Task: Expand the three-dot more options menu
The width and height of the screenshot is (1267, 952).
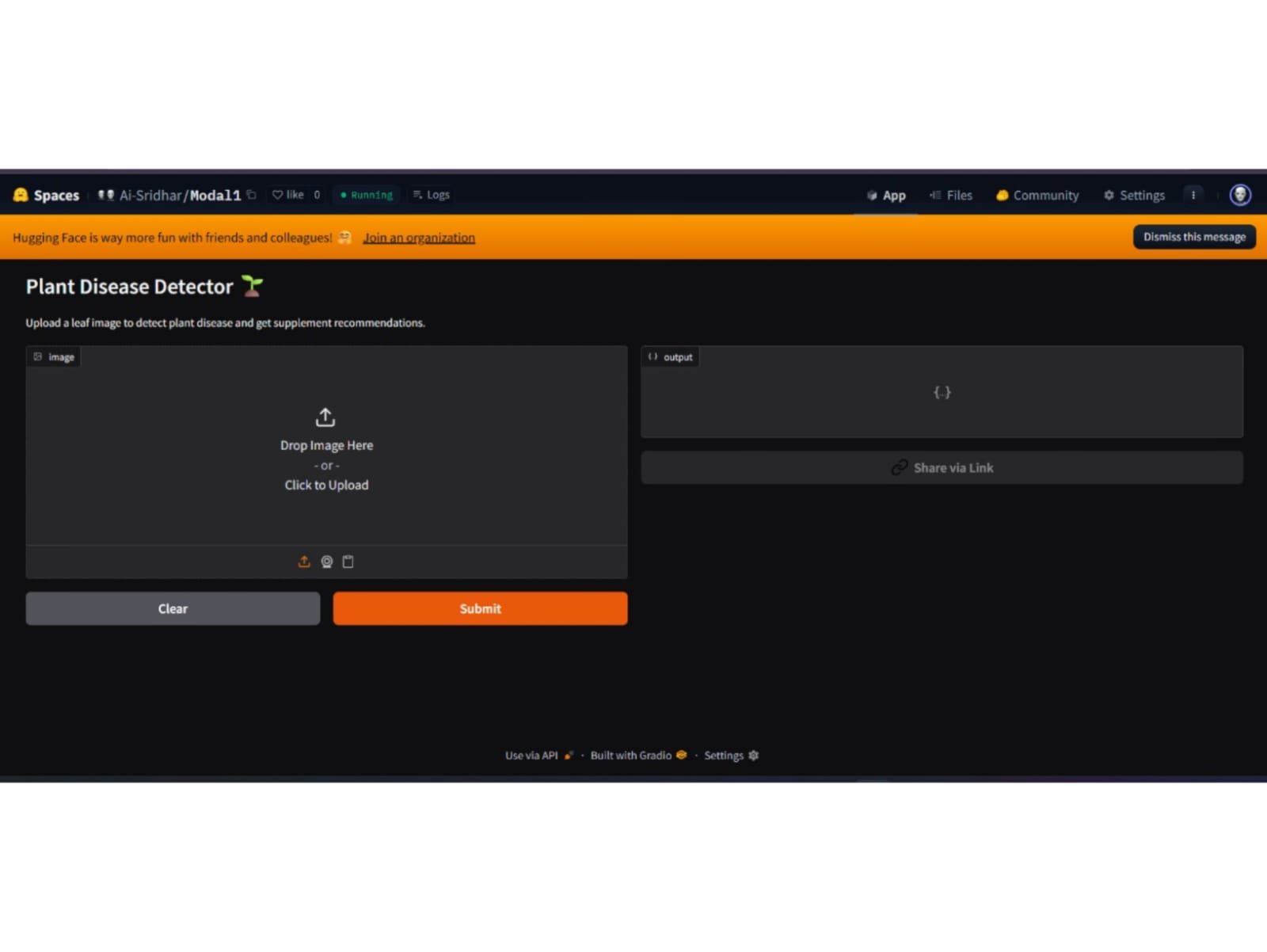Action: [x=1193, y=196]
